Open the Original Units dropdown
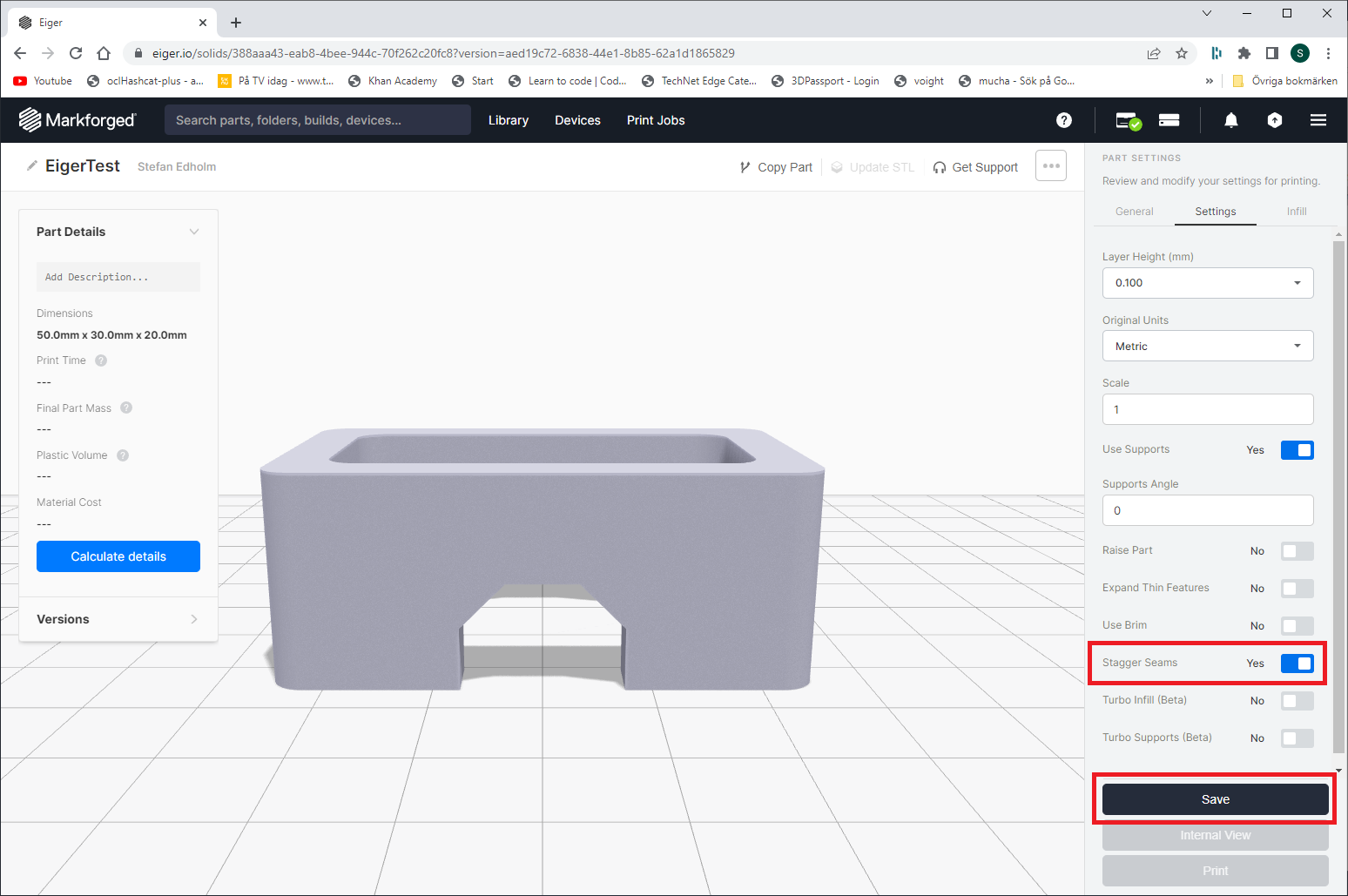This screenshot has width=1348, height=896. [1207, 347]
